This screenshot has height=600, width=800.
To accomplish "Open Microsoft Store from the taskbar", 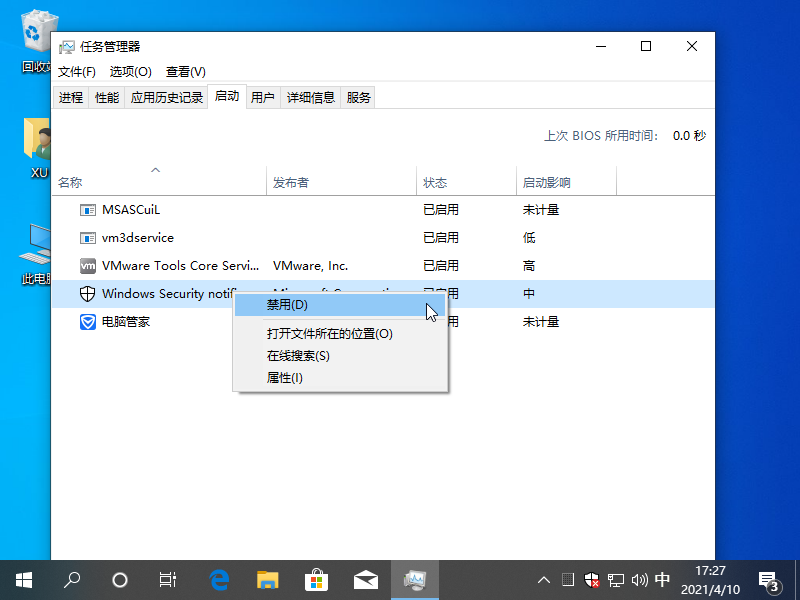I will point(316,579).
